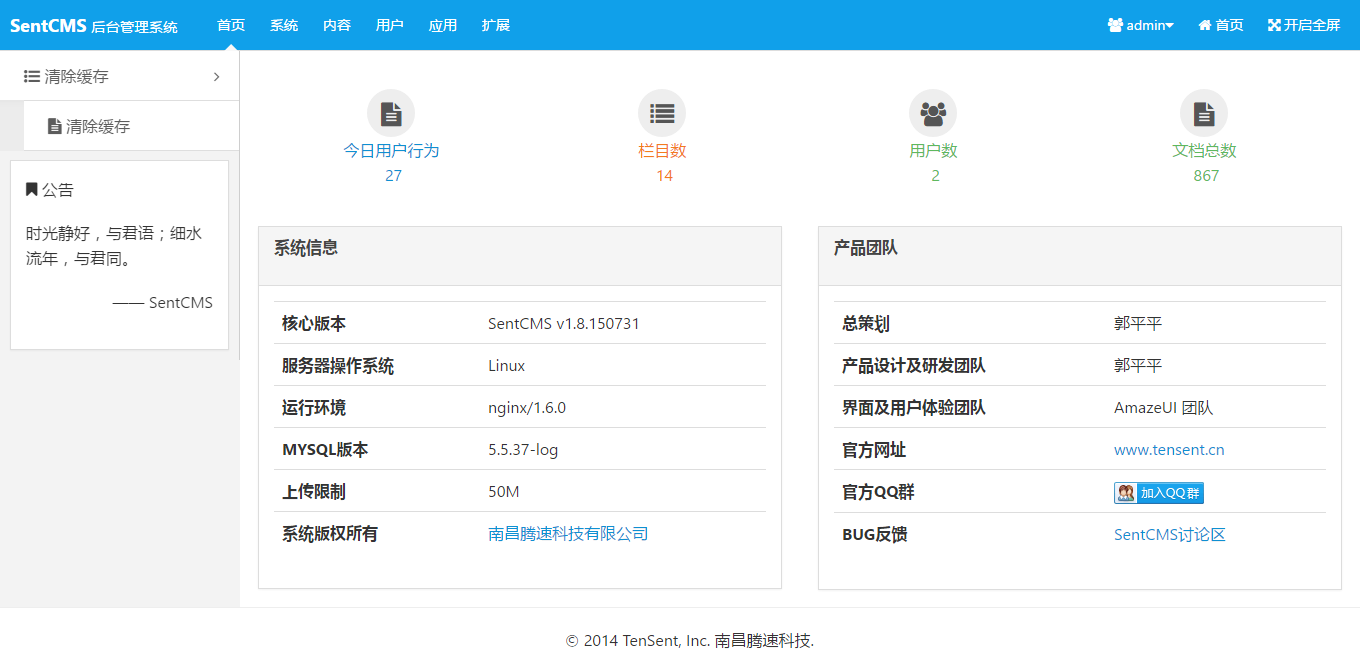The height and width of the screenshot is (671, 1360).
Task: Expand the 清除缓存 sidebar chevron
Action: [x=216, y=76]
